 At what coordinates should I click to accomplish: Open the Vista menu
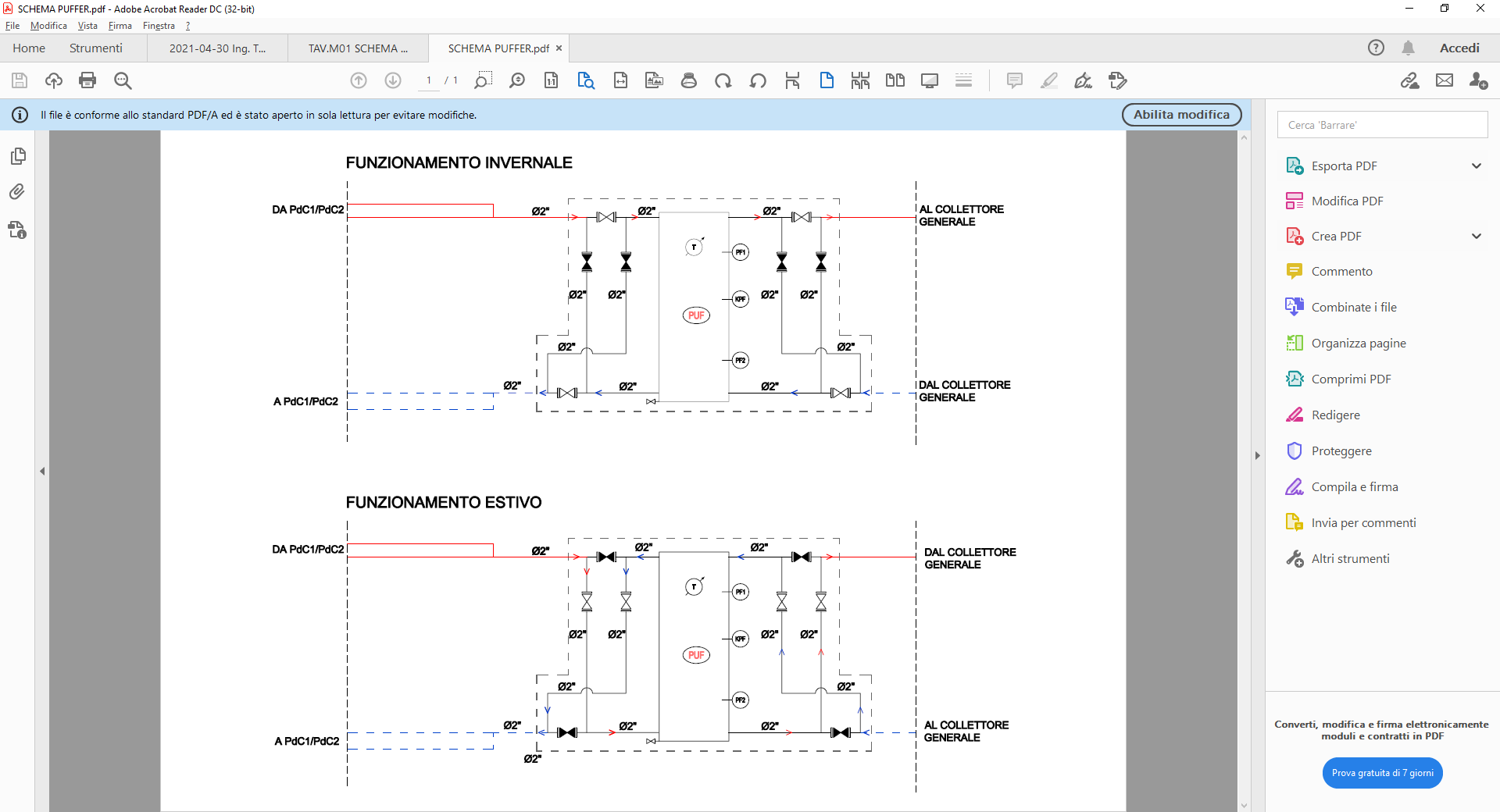point(87,26)
